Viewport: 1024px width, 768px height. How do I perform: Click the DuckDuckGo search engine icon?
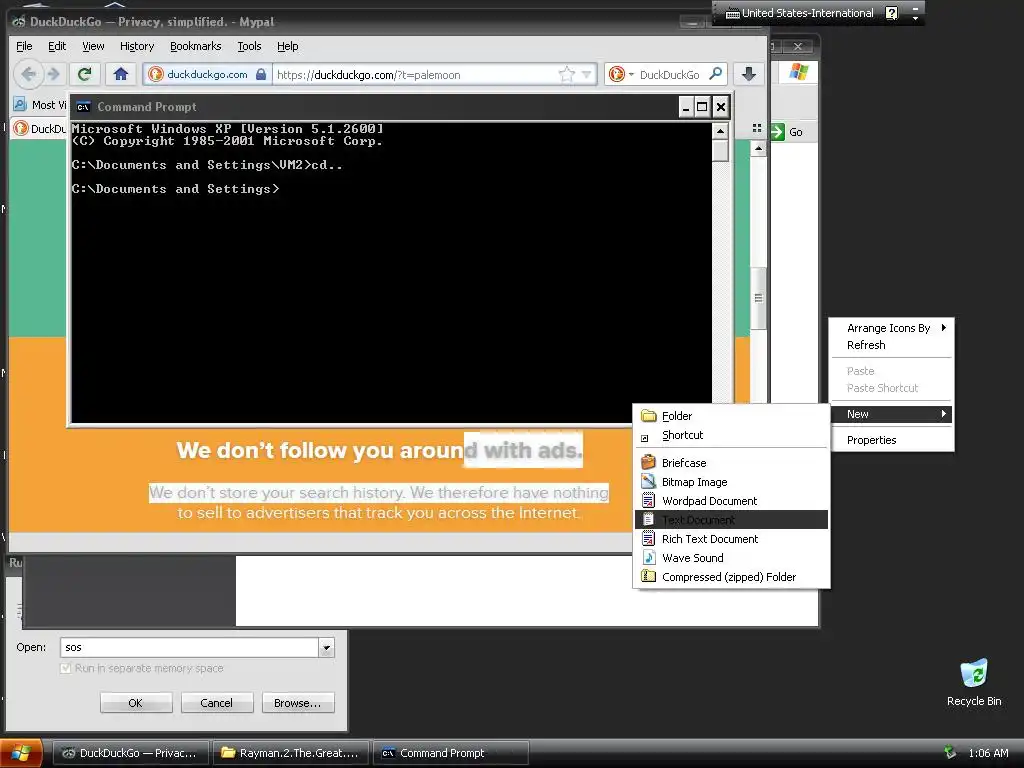click(x=616, y=74)
